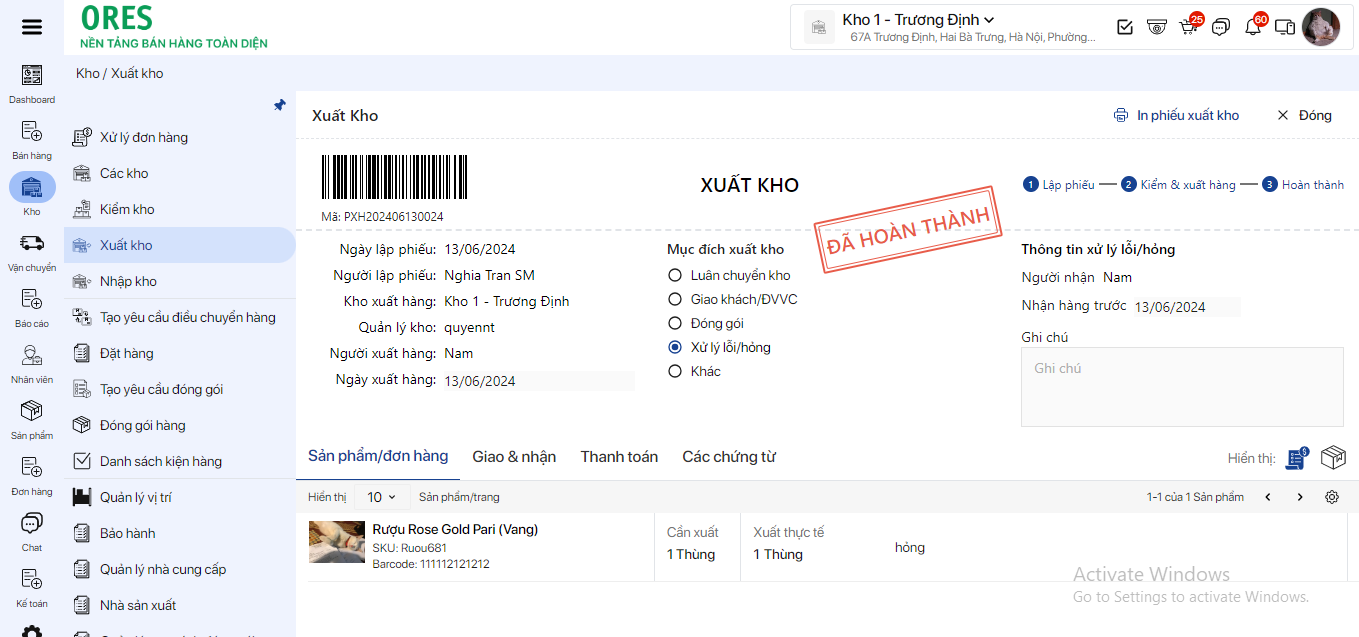Open table settings gear icon
The image size is (1359, 637).
tap(1332, 497)
